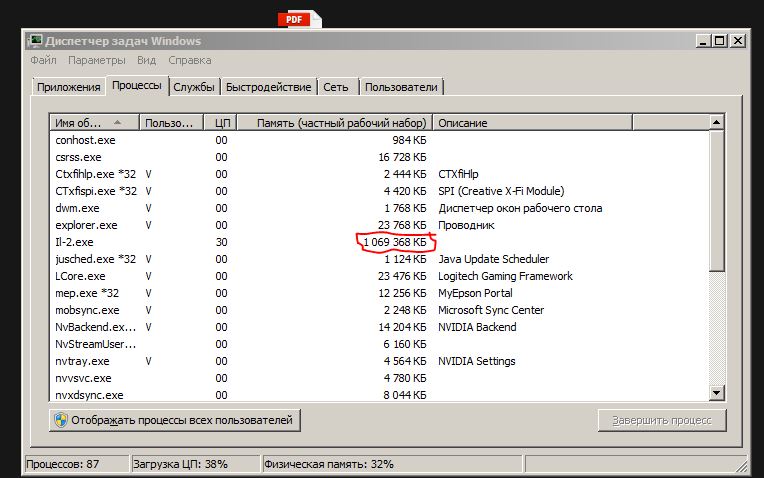Image resolution: width=764 pixels, height=478 pixels.
Task: Sort by the Имя образа column header
Action: tap(95, 123)
